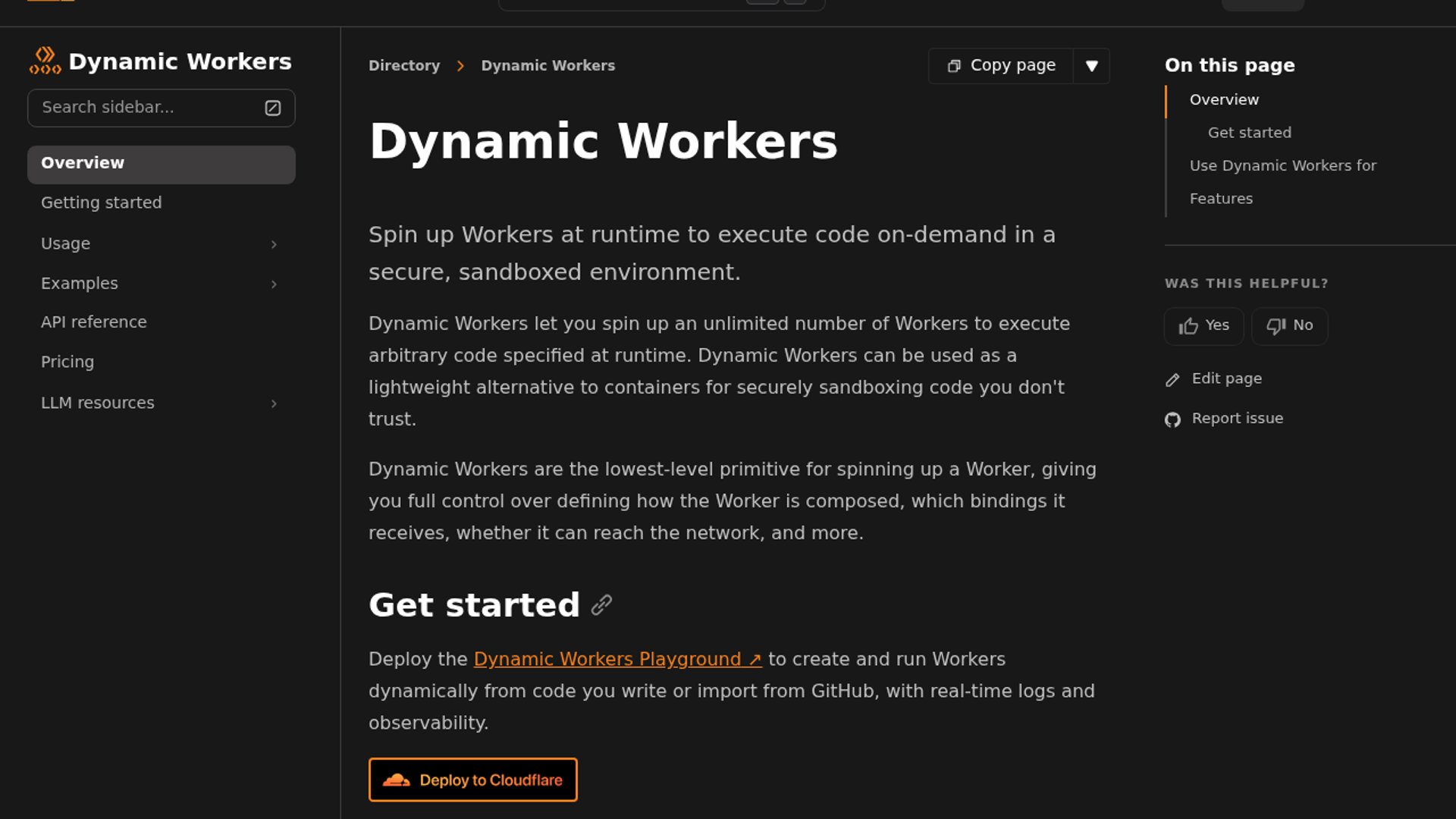The width and height of the screenshot is (1456, 819).
Task: Click Deploy to Cloudflare button
Action: pyautogui.click(x=472, y=780)
